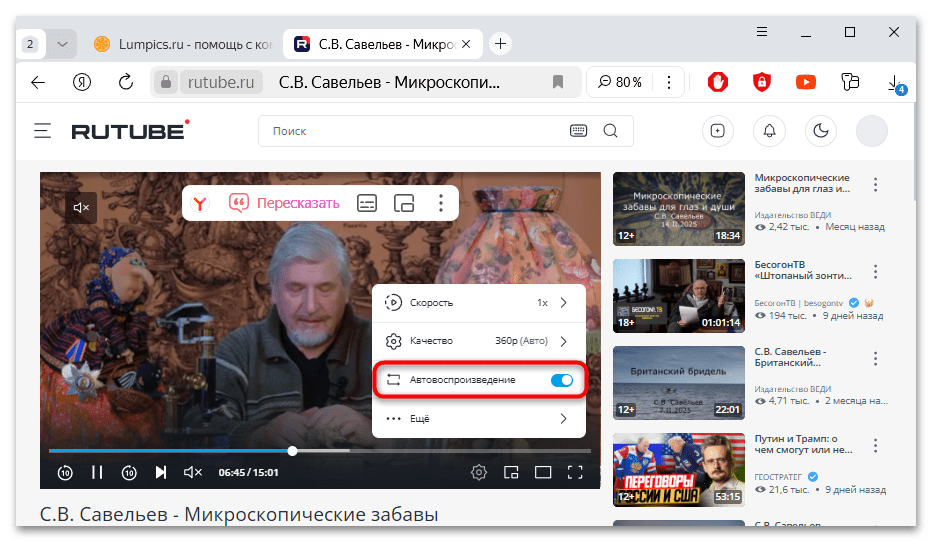The height and width of the screenshot is (542, 932).
Task: Click the upload video plus icon
Action: [717, 131]
